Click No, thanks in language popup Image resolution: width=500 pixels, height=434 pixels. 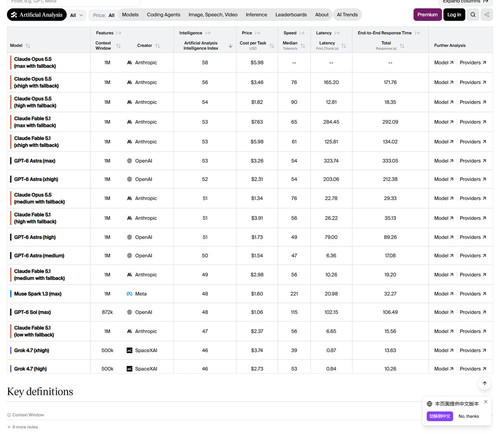(x=469, y=416)
